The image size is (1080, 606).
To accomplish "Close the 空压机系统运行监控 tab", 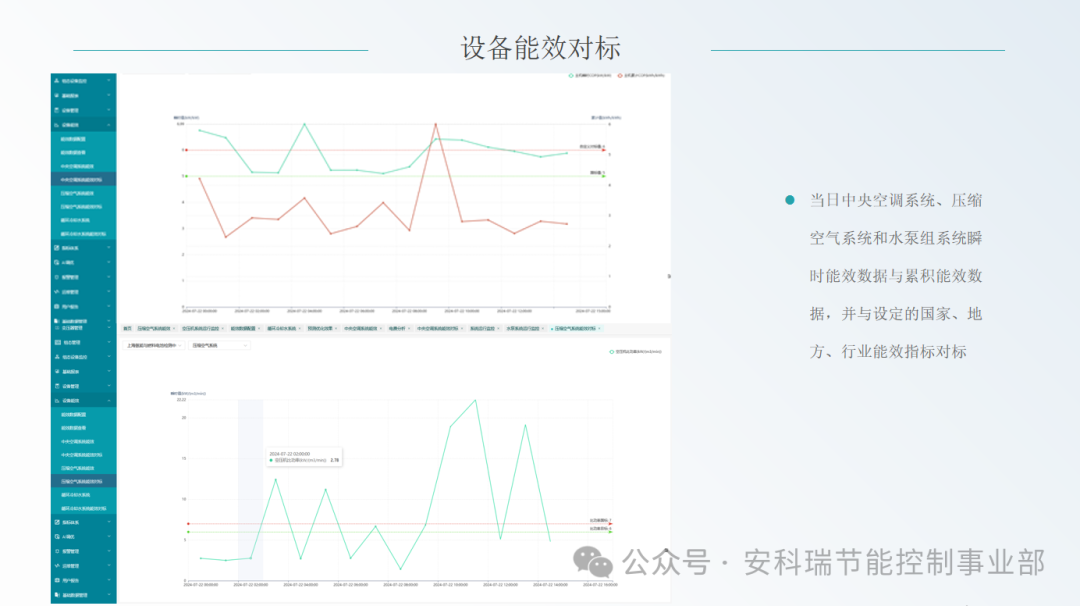I will (x=222, y=328).
